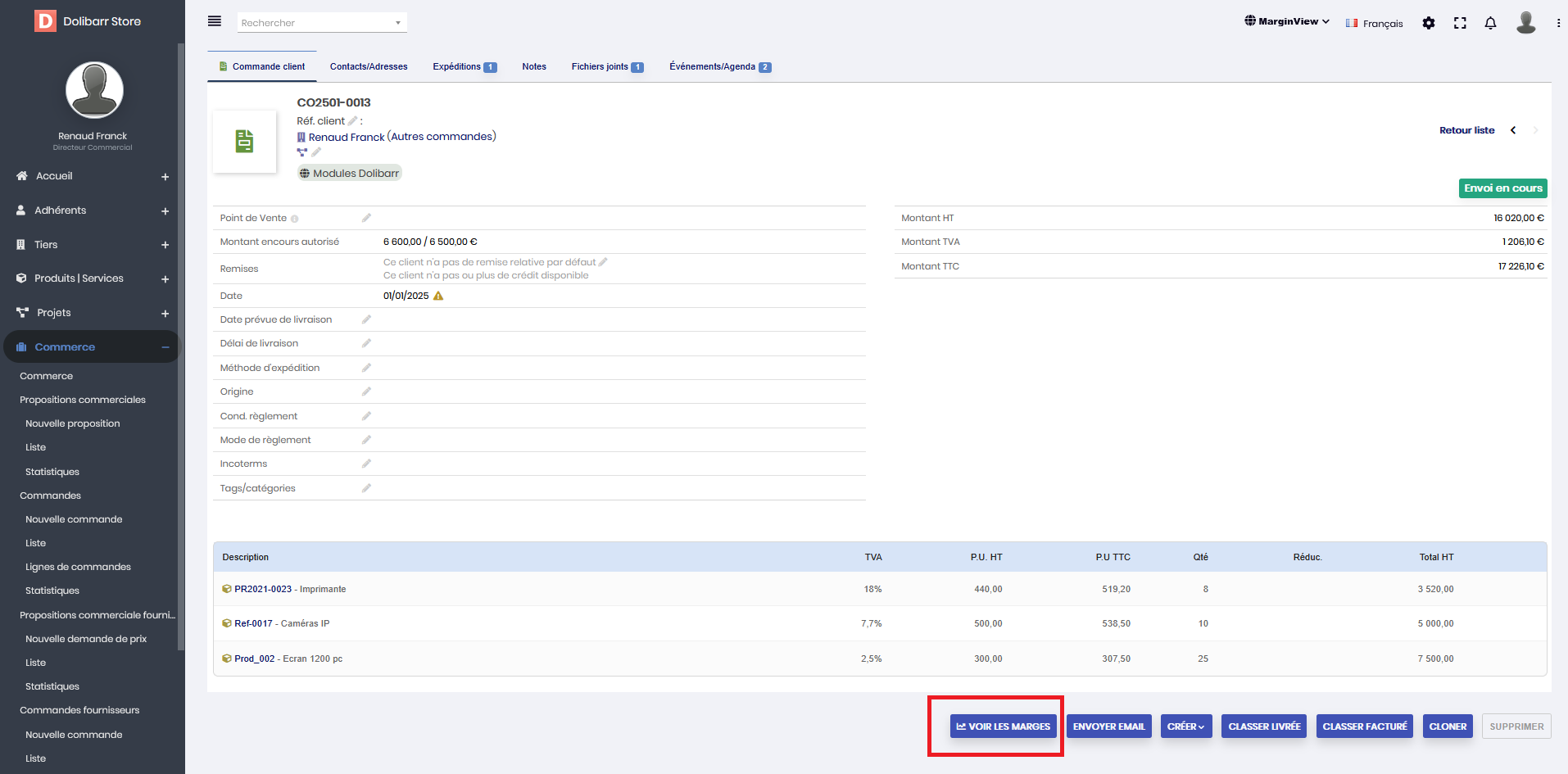Viewport: 1568px width, 774px height.
Task: Toggle fullscreen mode icon
Action: (1460, 23)
